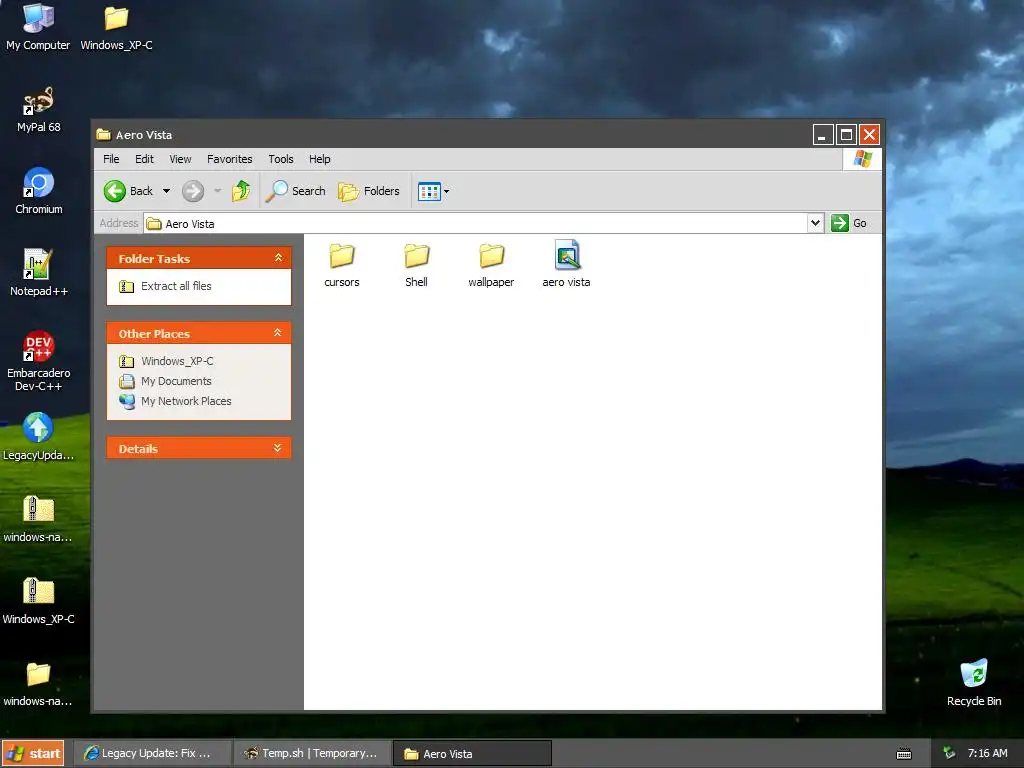Screen dimensions: 1024x768
Task: Click the folder icon in title bar
Action: 103,135
